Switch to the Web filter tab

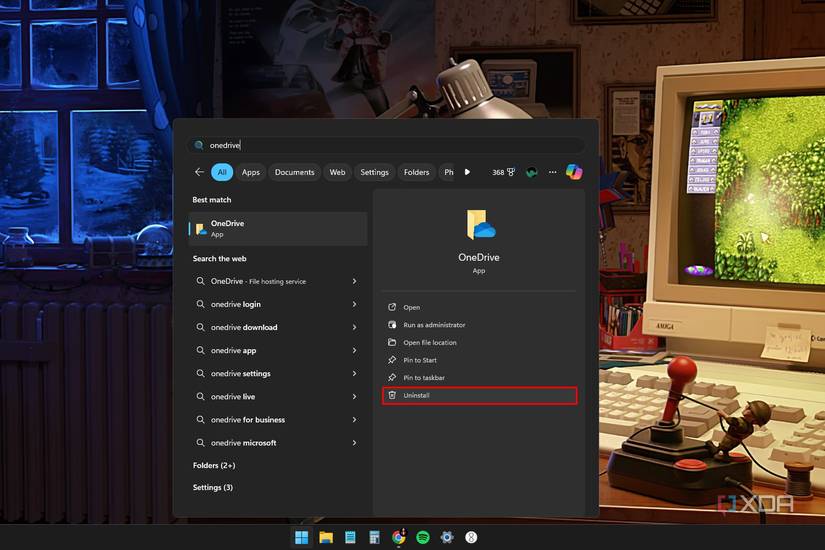pyautogui.click(x=337, y=172)
